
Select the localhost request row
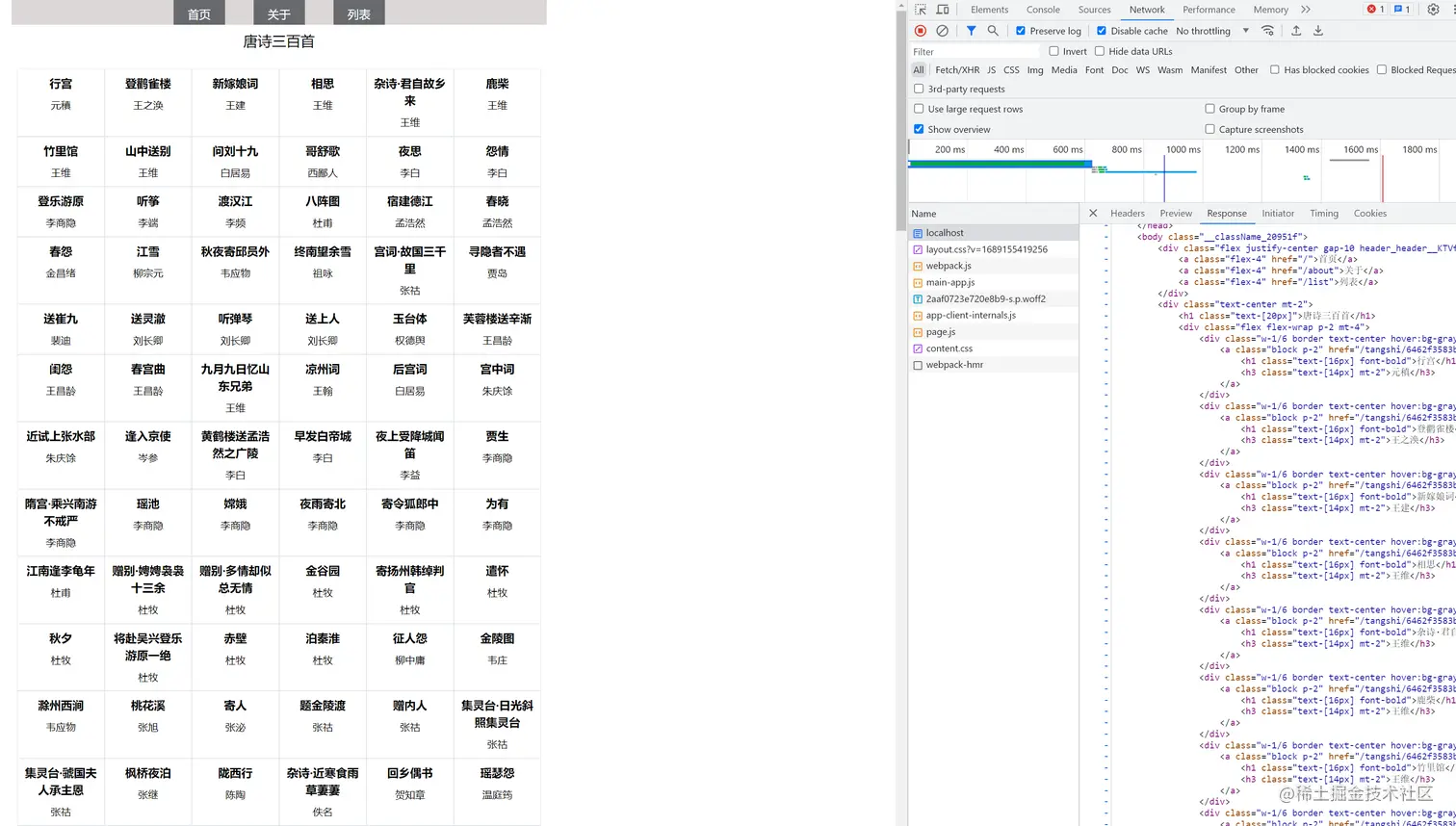point(994,233)
